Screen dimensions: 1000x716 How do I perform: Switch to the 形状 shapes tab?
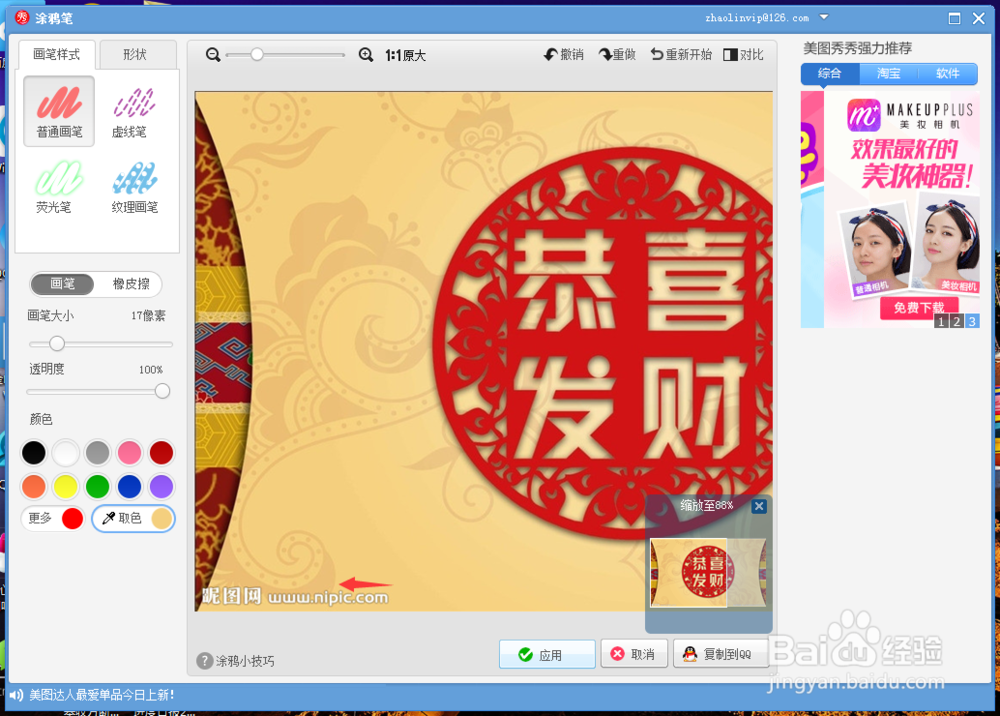coord(138,54)
